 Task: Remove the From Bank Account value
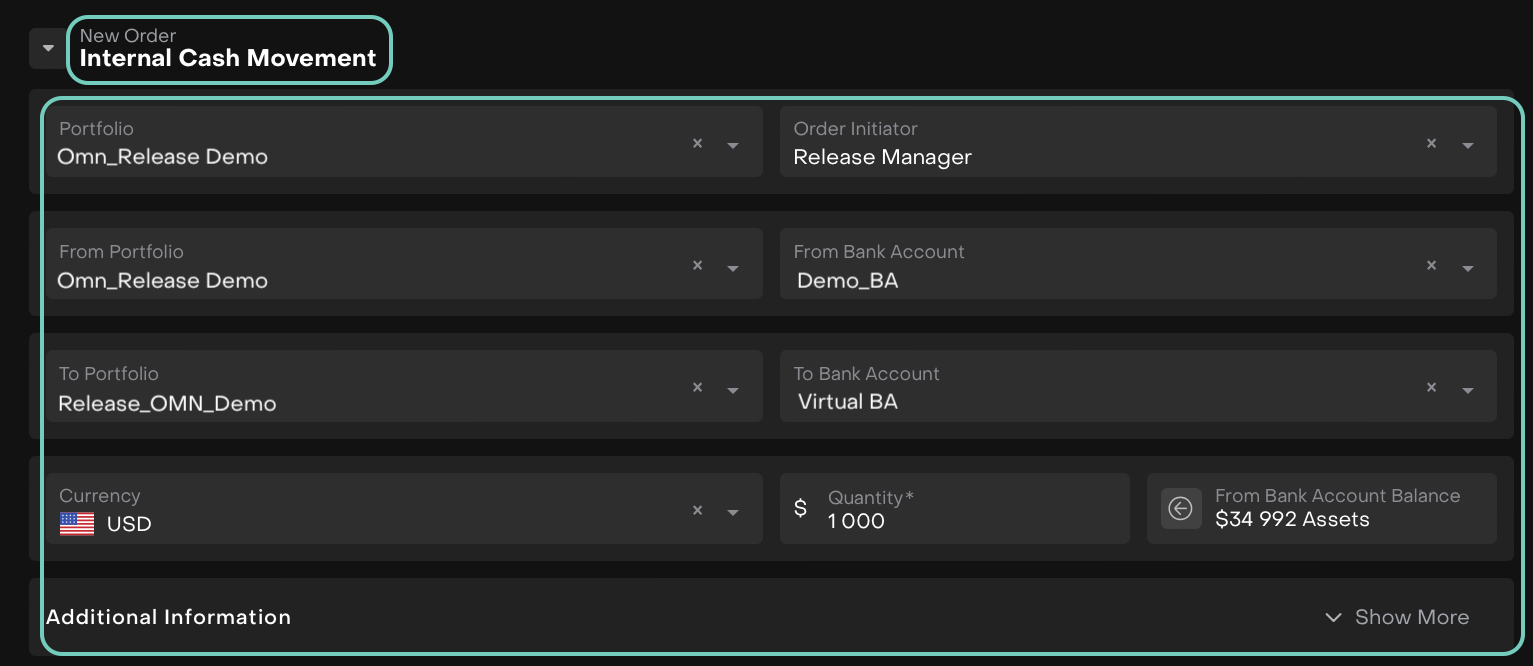click(1431, 266)
